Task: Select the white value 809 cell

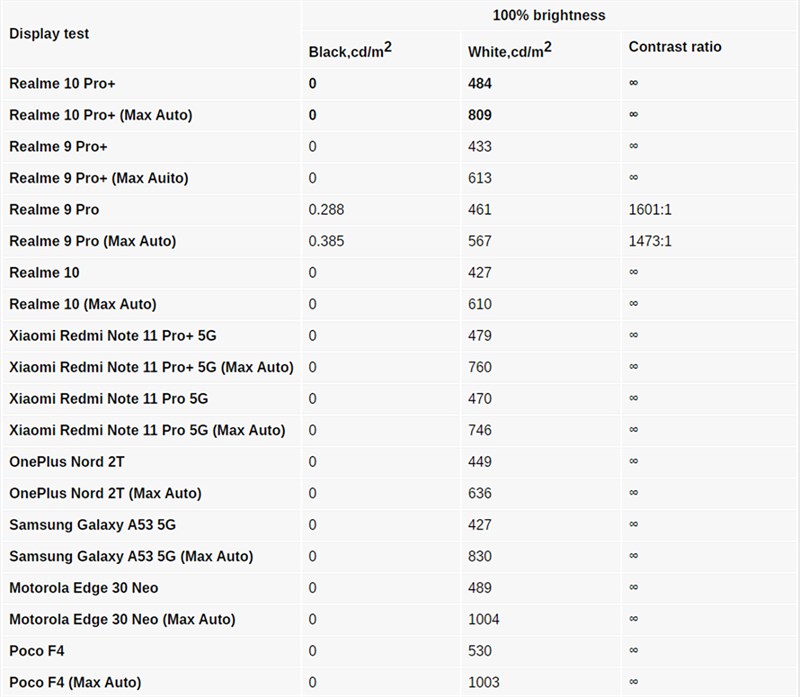Action: pos(480,115)
